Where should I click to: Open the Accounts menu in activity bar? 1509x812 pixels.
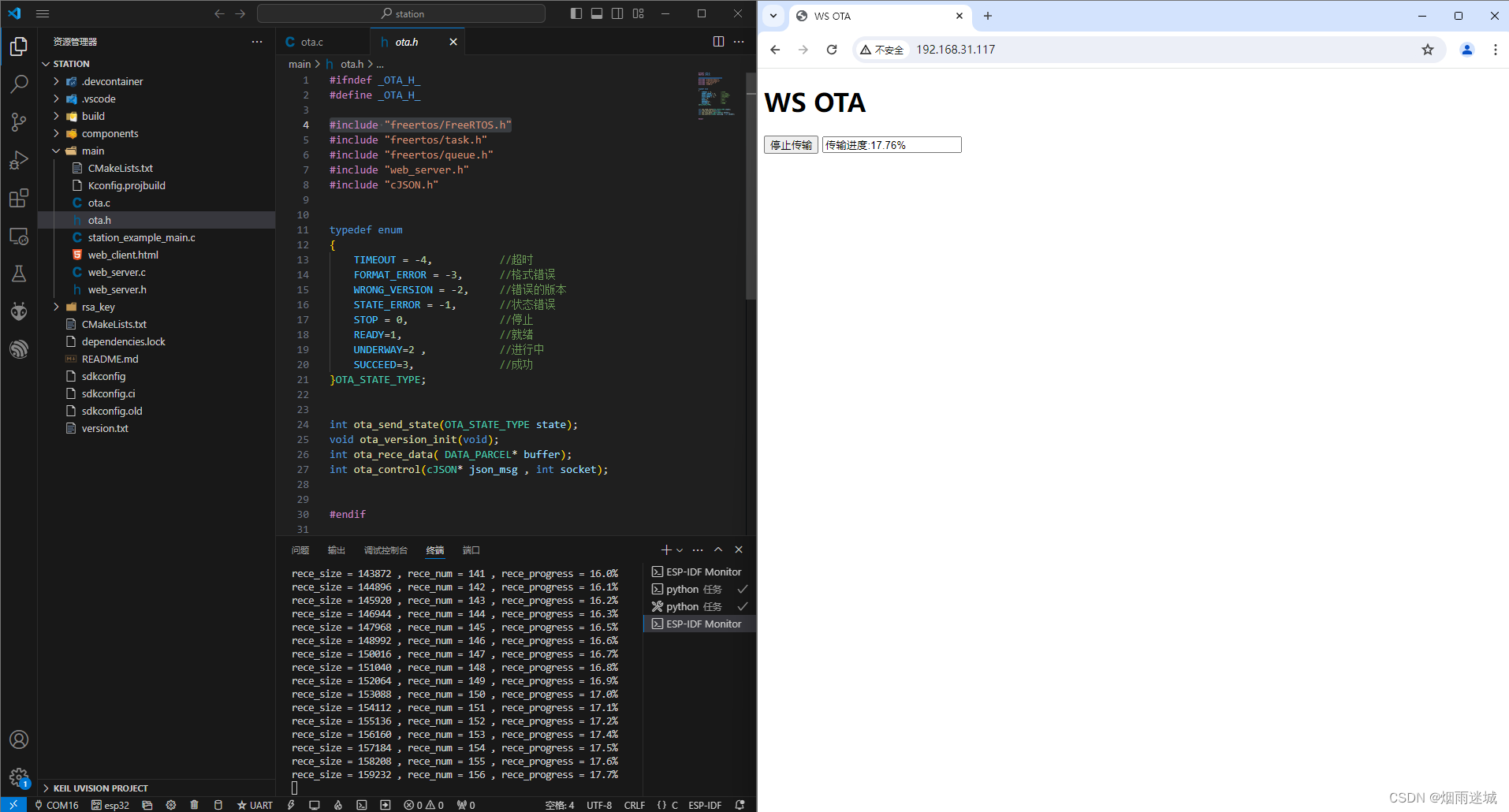tap(19, 739)
